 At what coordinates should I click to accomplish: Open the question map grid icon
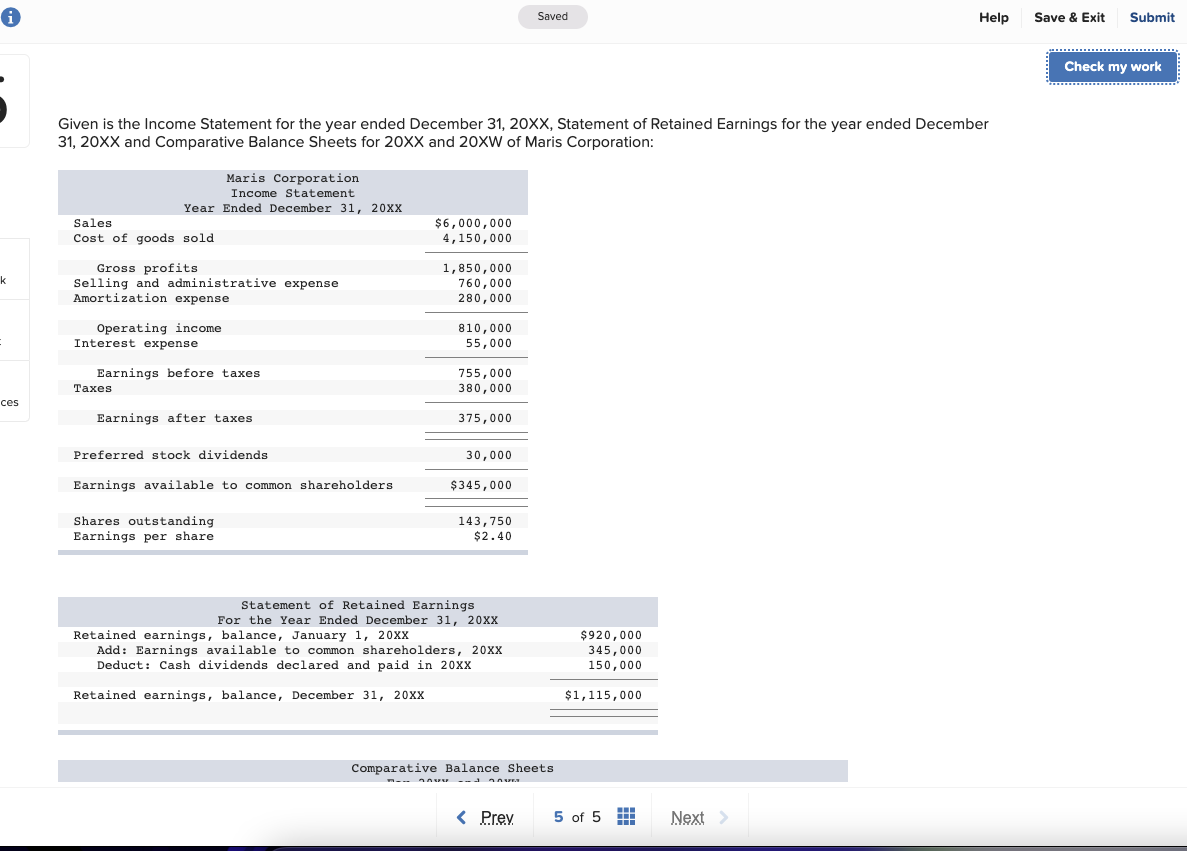[x=626, y=817]
